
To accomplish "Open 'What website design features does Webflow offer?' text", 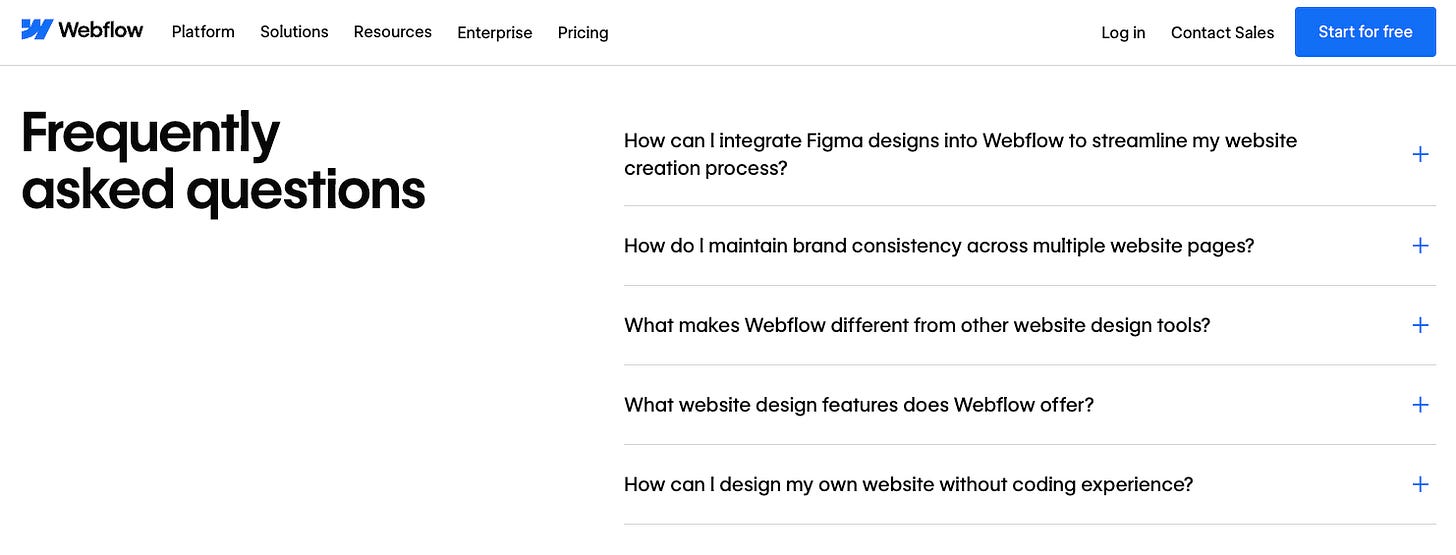I will [859, 405].
